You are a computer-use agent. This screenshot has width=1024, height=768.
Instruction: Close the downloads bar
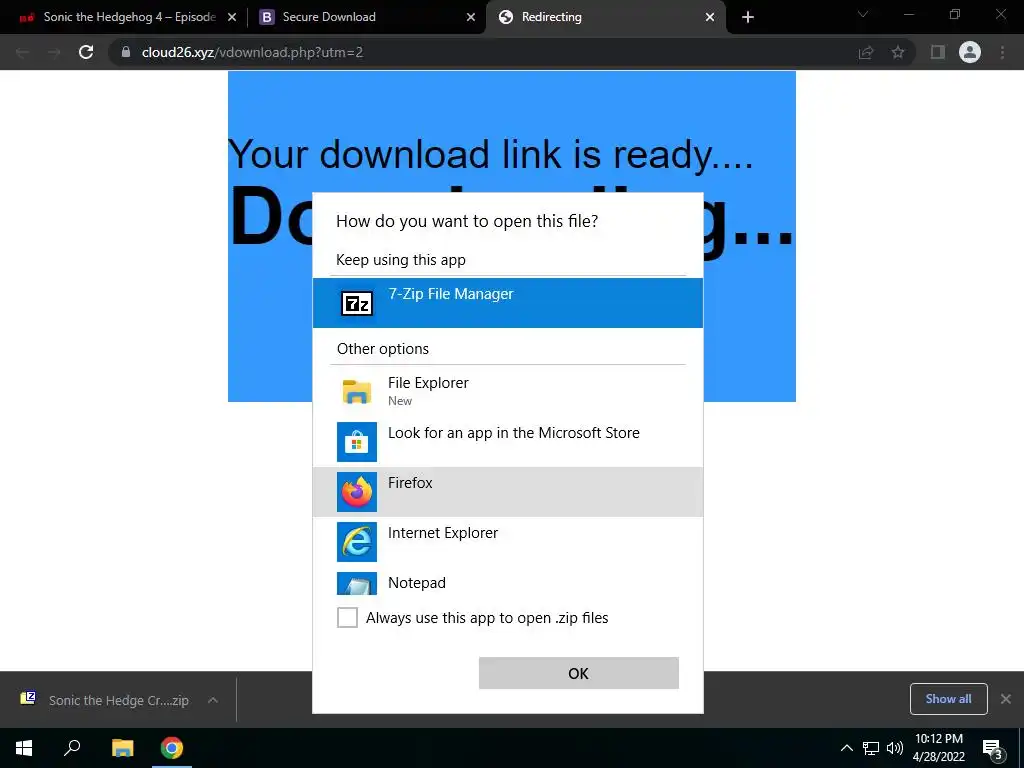[1006, 699]
